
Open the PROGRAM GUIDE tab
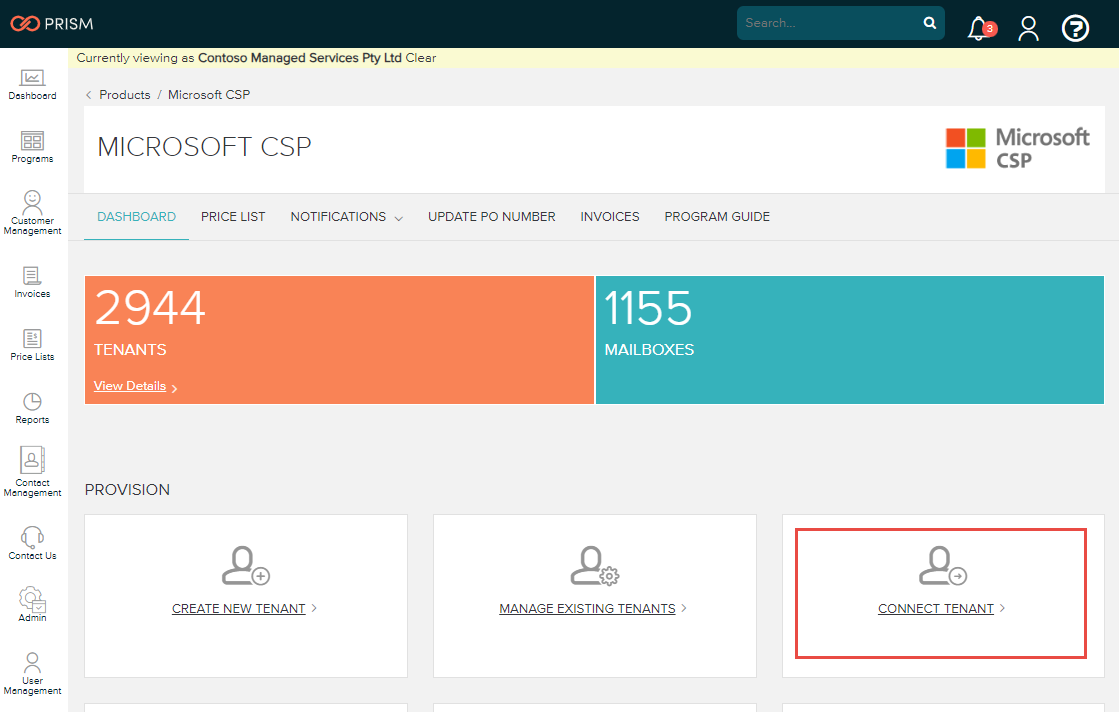(717, 216)
